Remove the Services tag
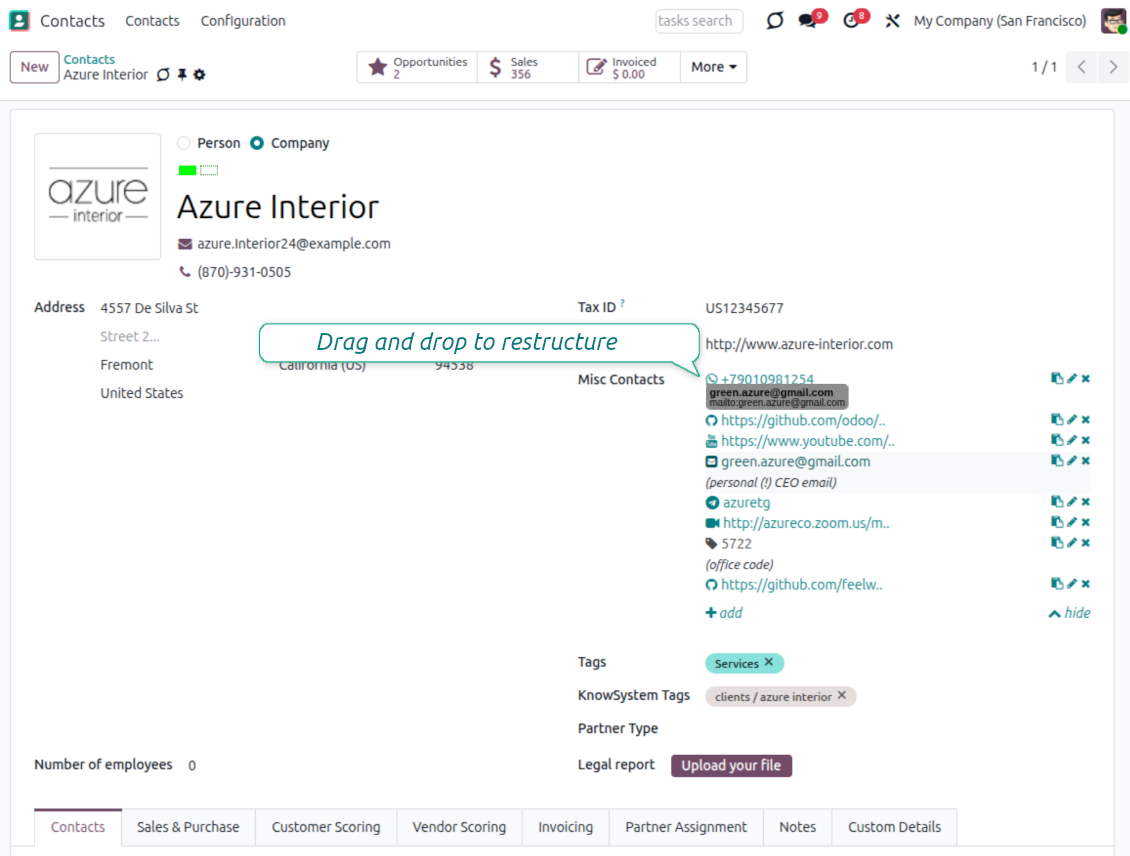 point(769,663)
